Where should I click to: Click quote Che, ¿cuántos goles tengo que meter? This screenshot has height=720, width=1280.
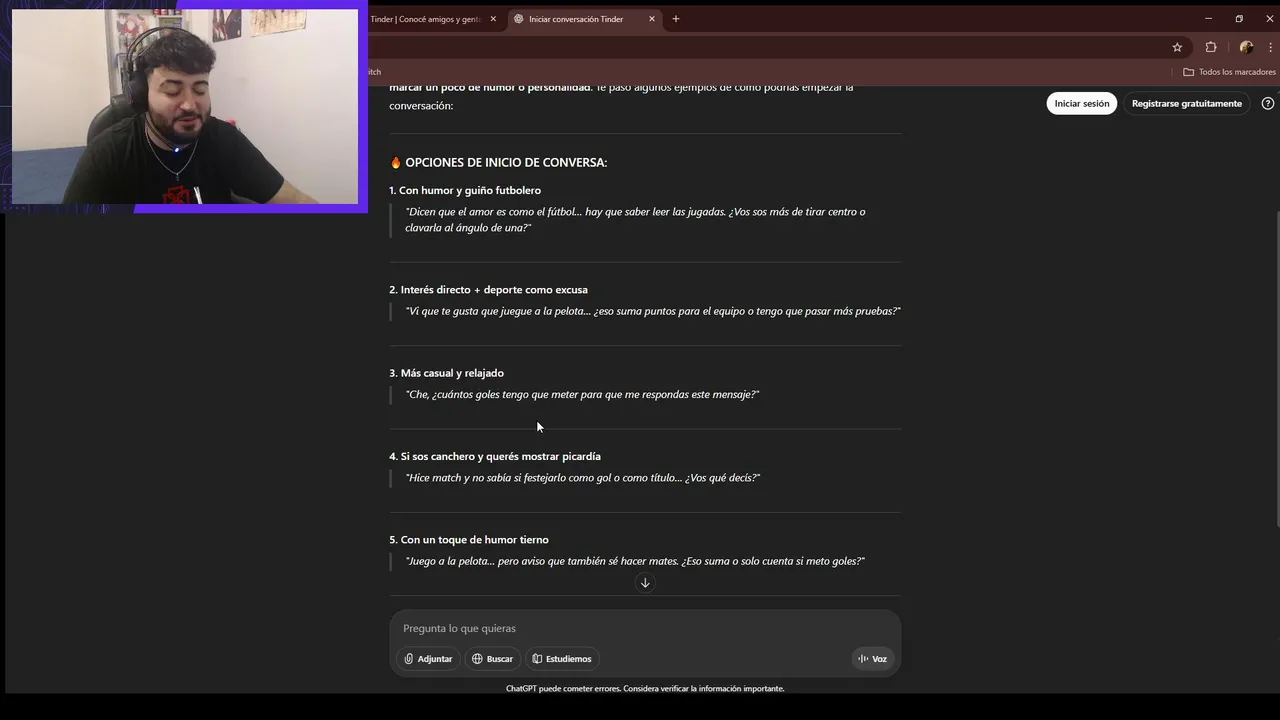click(582, 394)
